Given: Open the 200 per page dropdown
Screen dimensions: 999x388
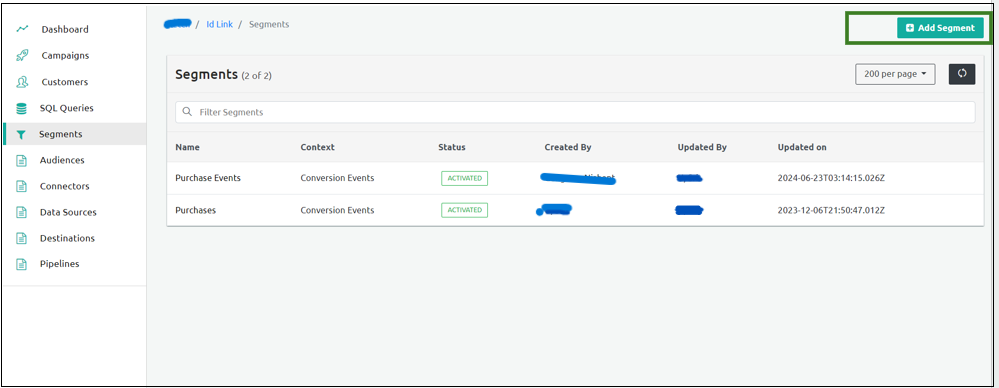Looking at the screenshot, I should [895, 74].
